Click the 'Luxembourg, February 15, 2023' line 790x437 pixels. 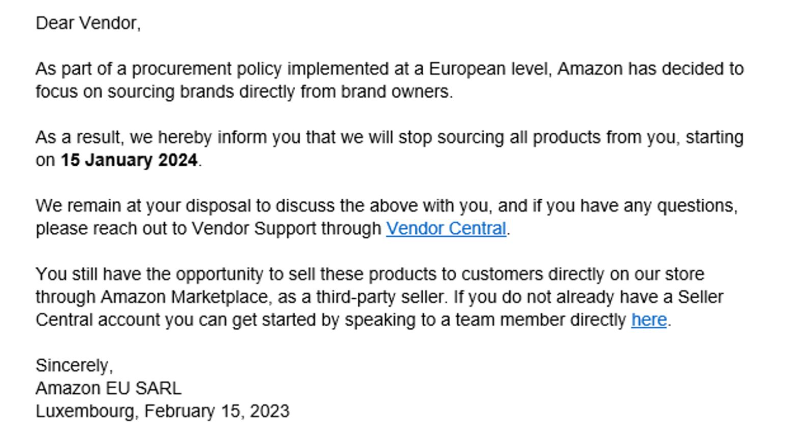coord(162,411)
